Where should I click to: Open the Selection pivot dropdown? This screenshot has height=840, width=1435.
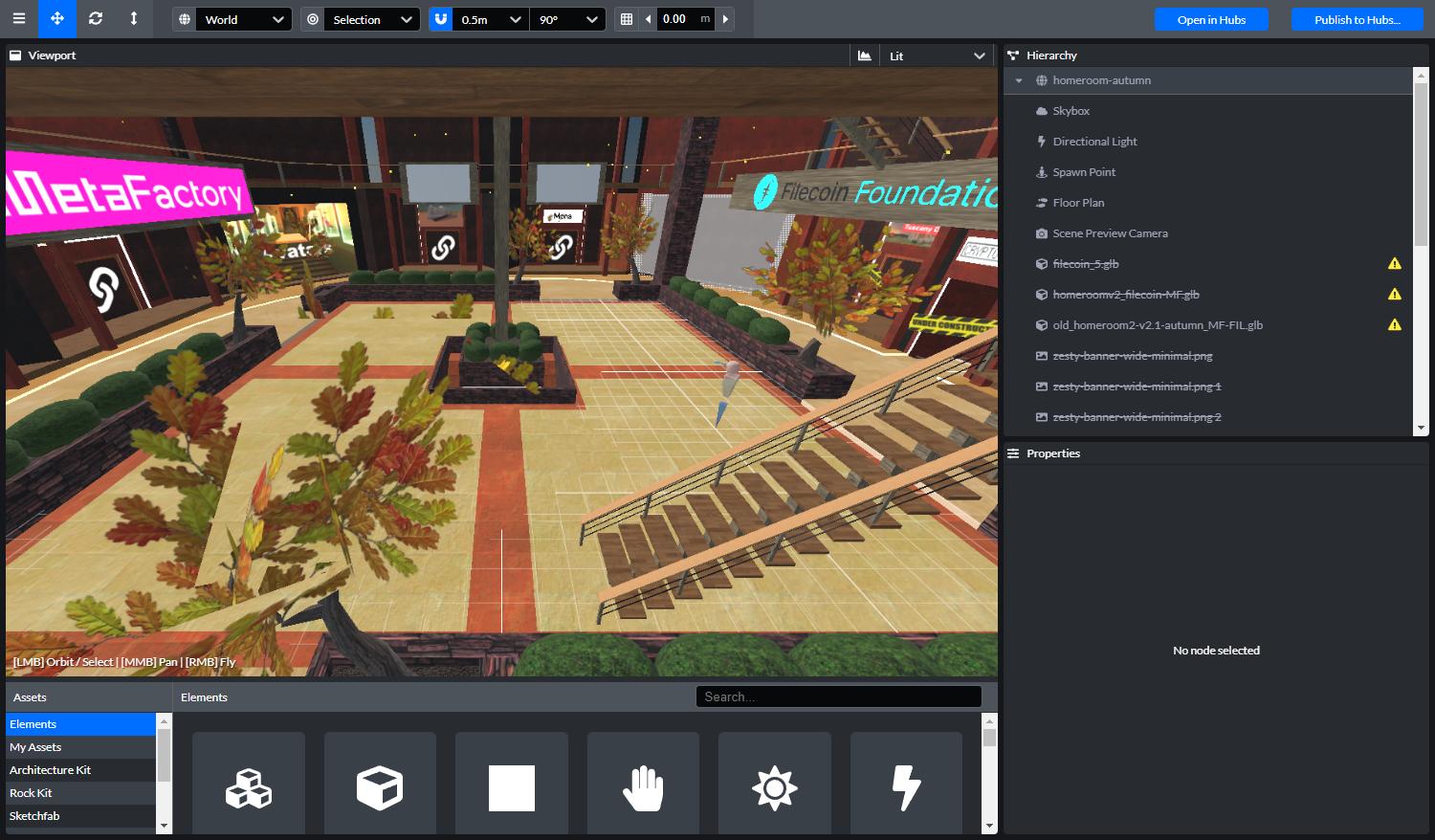pos(372,19)
